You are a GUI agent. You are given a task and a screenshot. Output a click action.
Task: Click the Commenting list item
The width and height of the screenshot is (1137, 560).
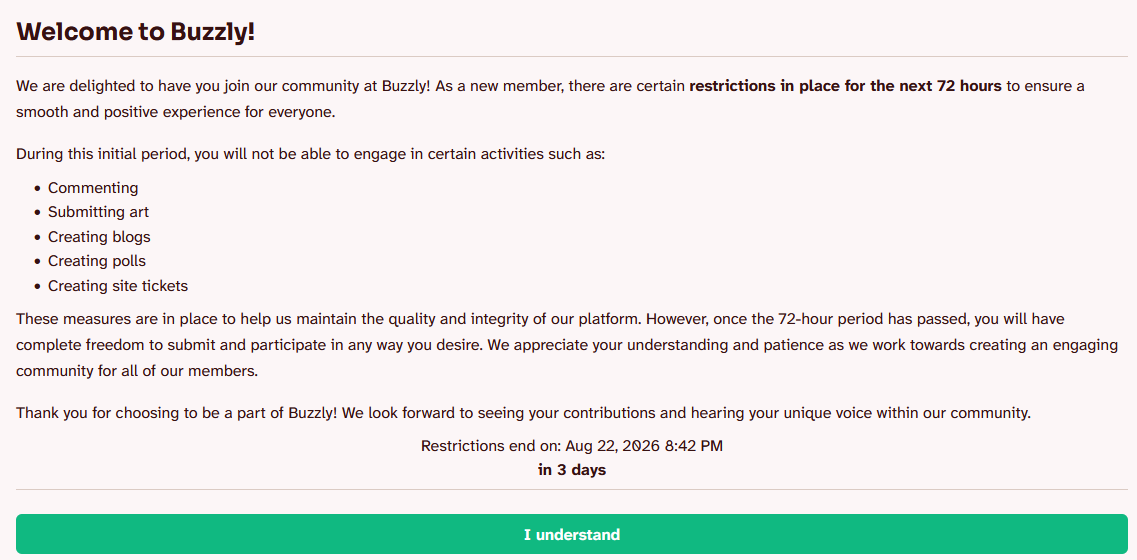click(93, 188)
